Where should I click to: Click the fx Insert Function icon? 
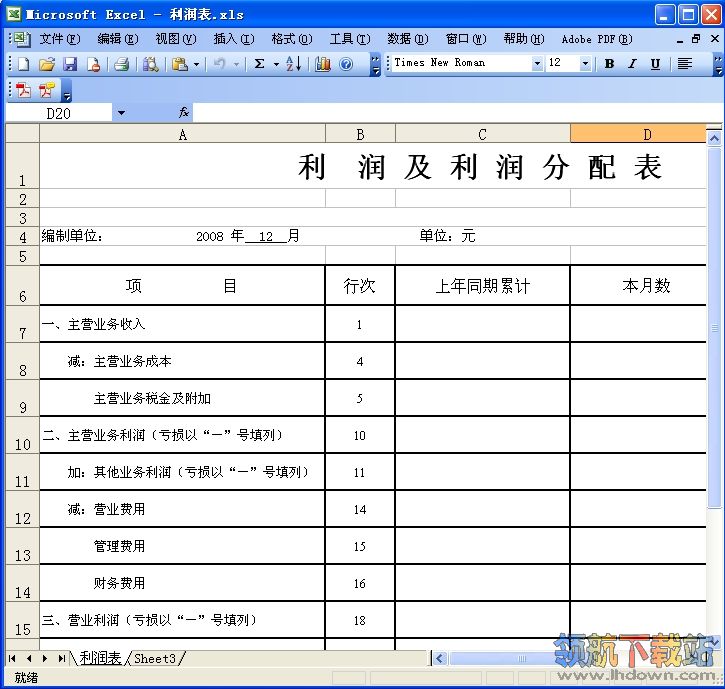pyautogui.click(x=184, y=112)
